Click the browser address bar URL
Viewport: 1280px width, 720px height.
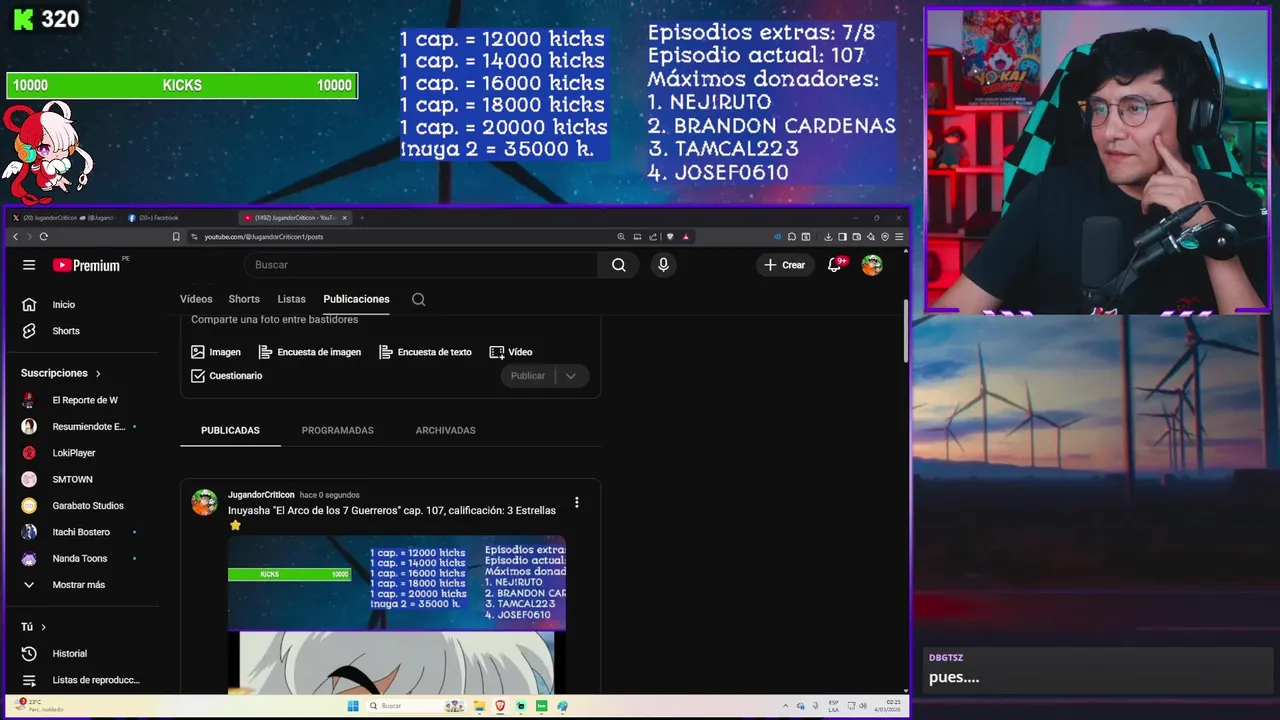pyautogui.click(x=264, y=237)
